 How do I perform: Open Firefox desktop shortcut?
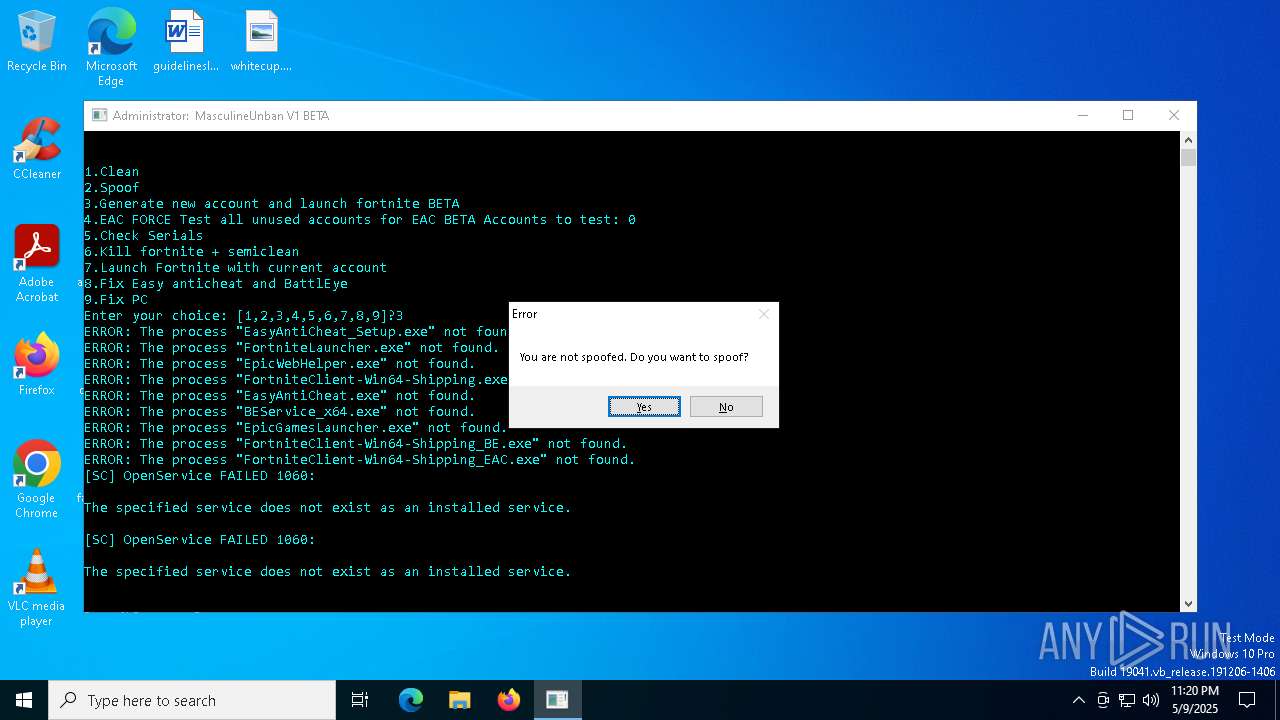tap(37, 364)
